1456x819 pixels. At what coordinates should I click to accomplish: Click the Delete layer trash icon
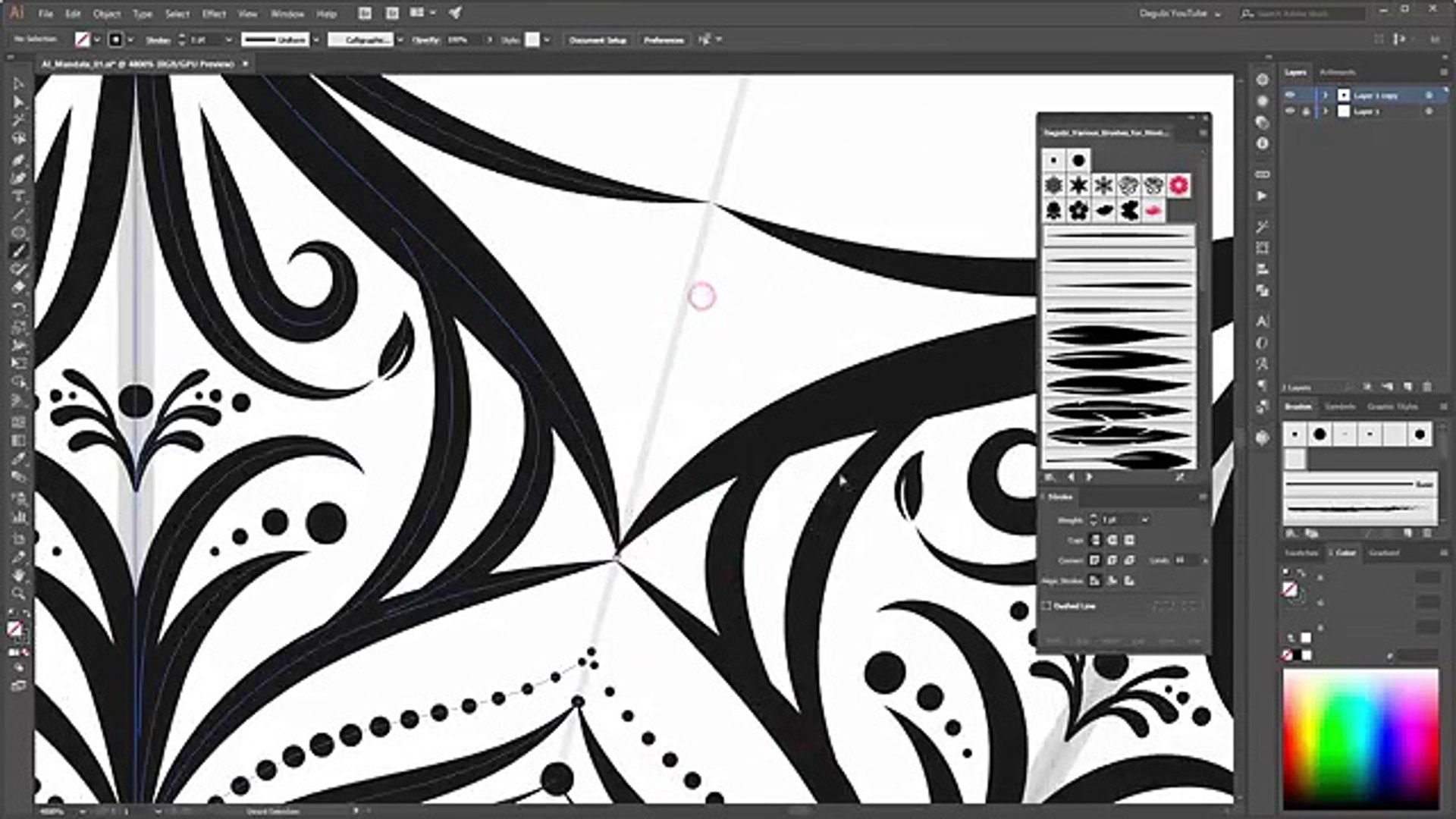(1426, 387)
